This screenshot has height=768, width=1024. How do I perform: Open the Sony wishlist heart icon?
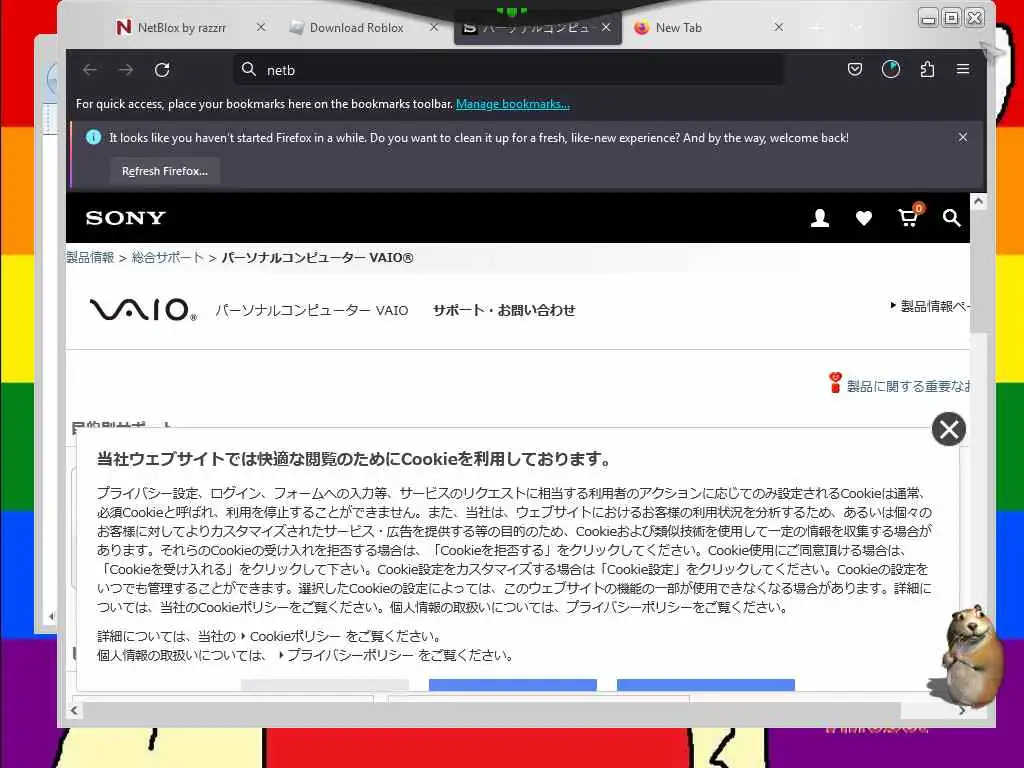click(x=863, y=218)
